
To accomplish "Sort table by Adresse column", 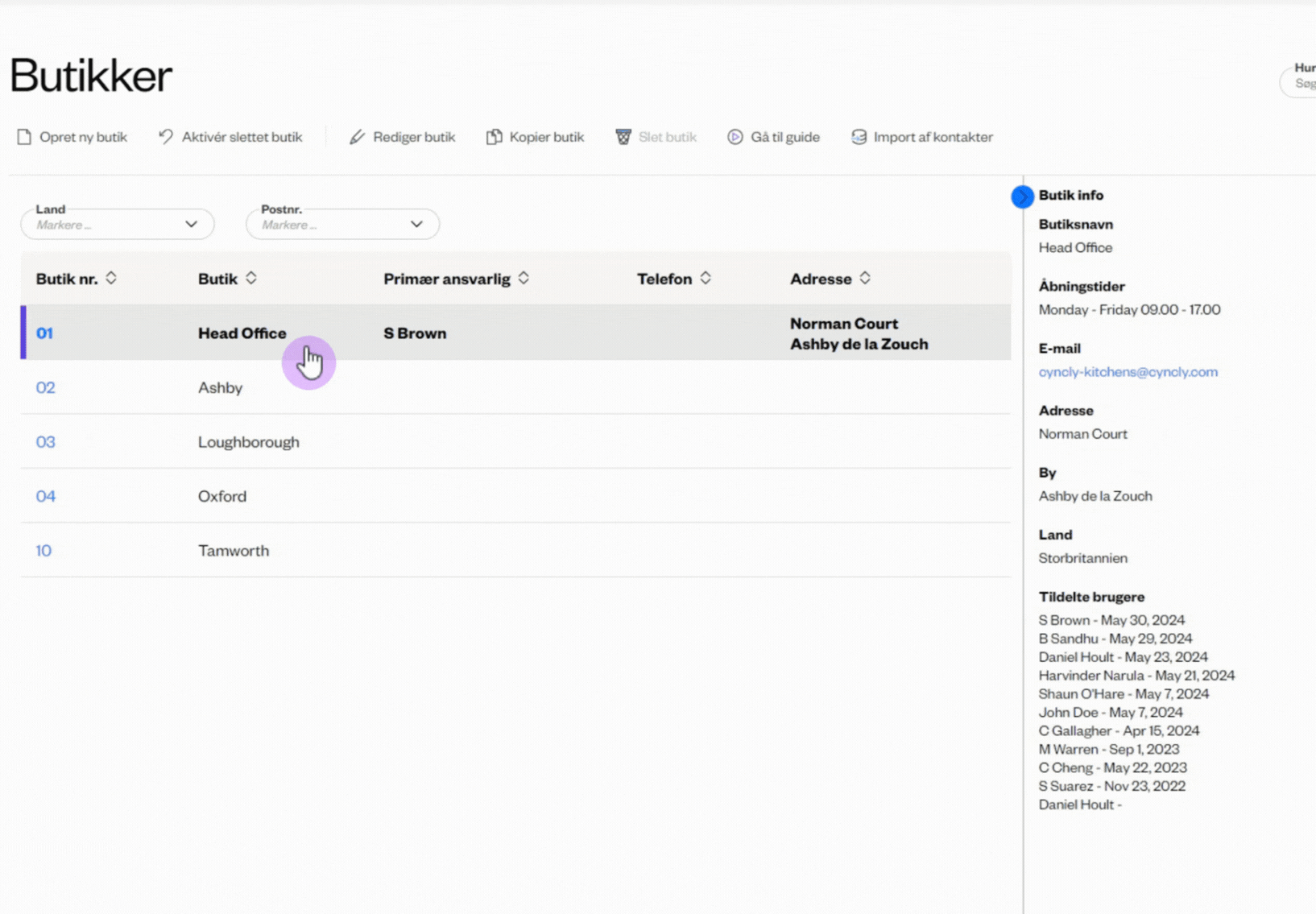I will click(865, 278).
